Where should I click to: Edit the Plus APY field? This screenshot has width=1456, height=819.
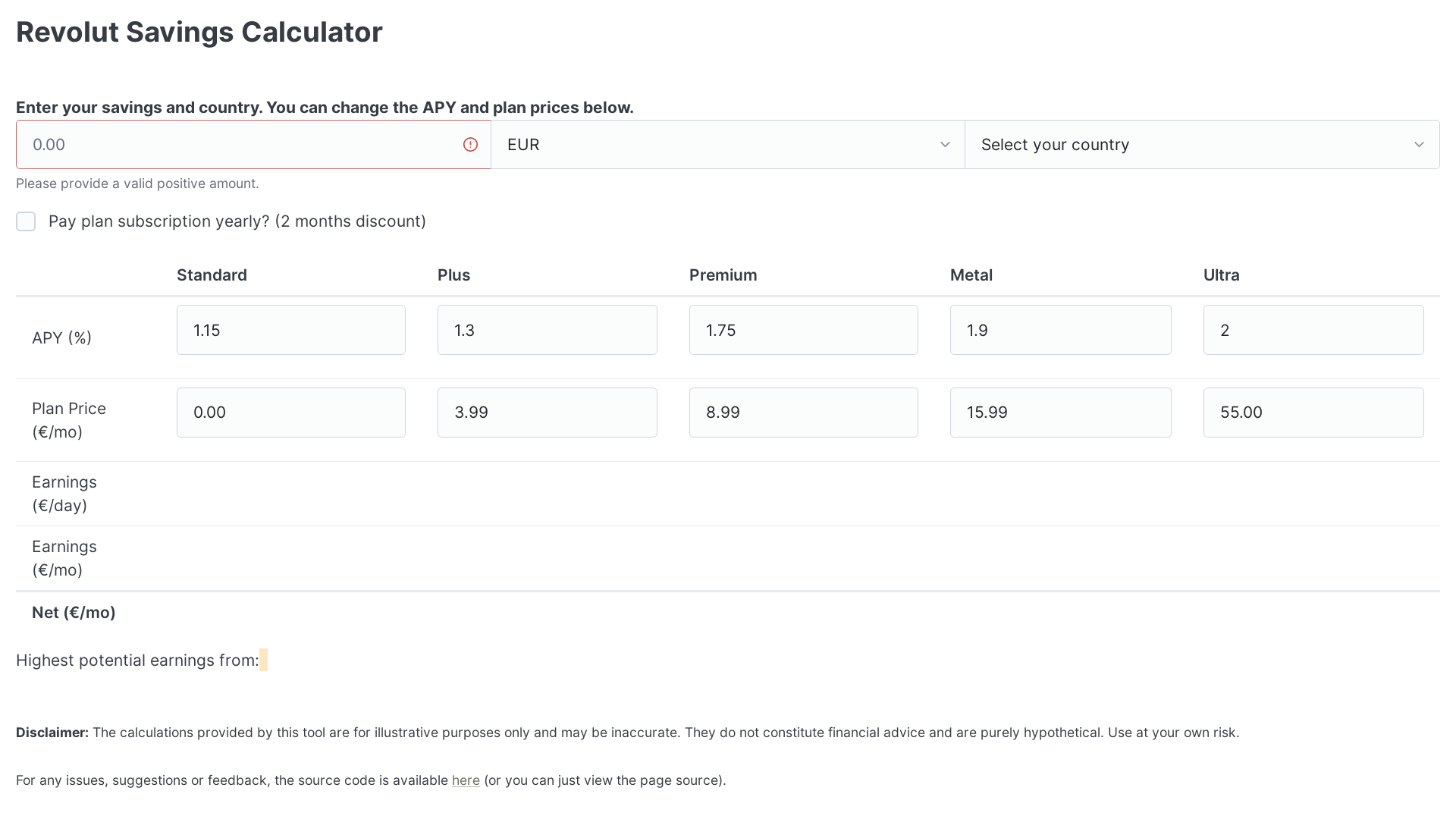[x=548, y=330]
